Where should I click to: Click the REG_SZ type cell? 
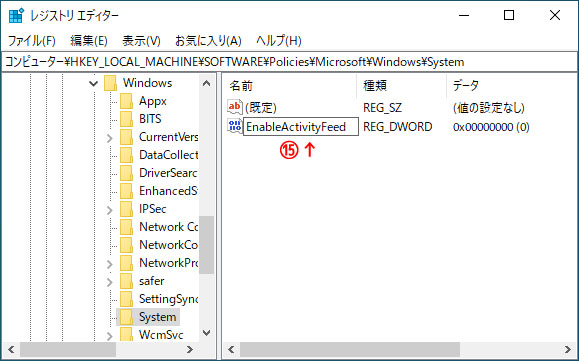tap(382, 108)
